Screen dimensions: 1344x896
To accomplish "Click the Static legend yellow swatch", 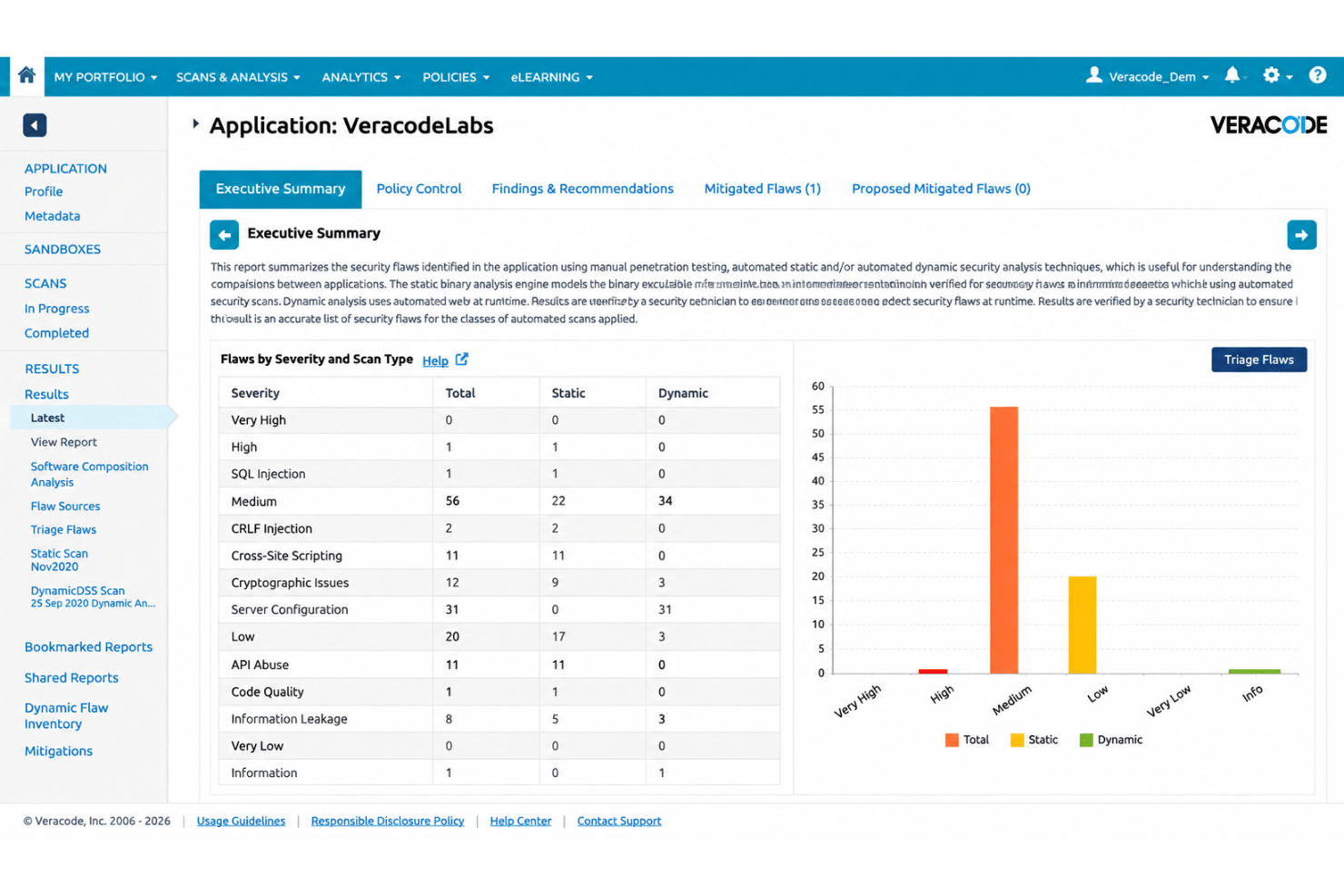I will click(x=1017, y=740).
